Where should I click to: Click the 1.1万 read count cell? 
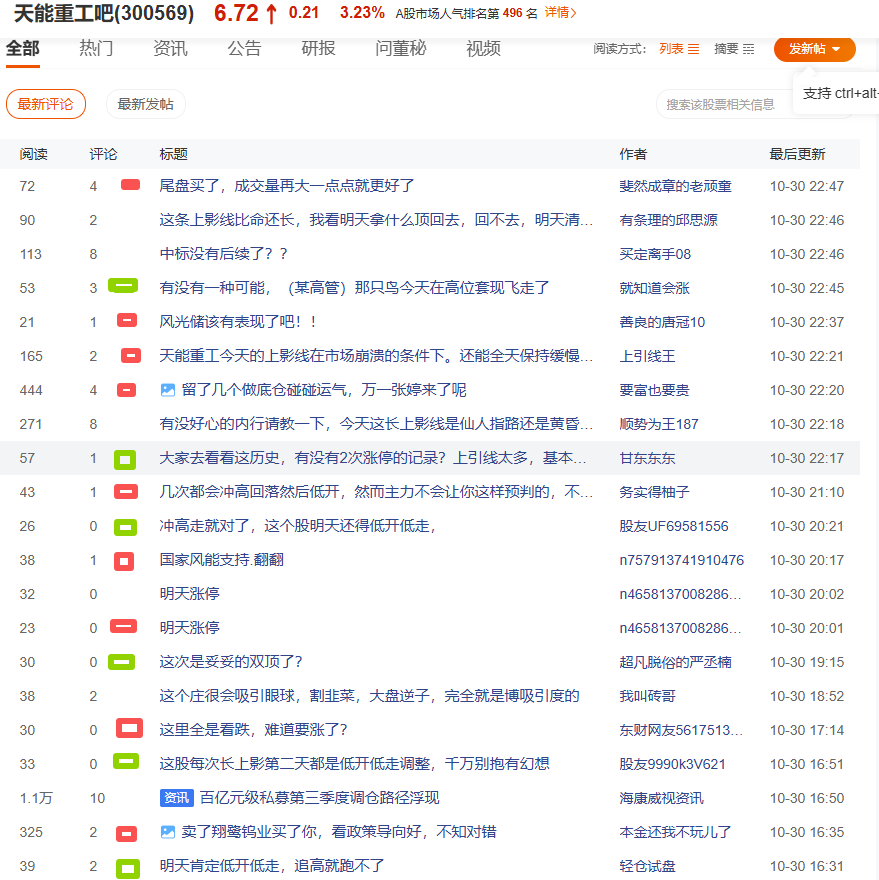[x=36, y=798]
